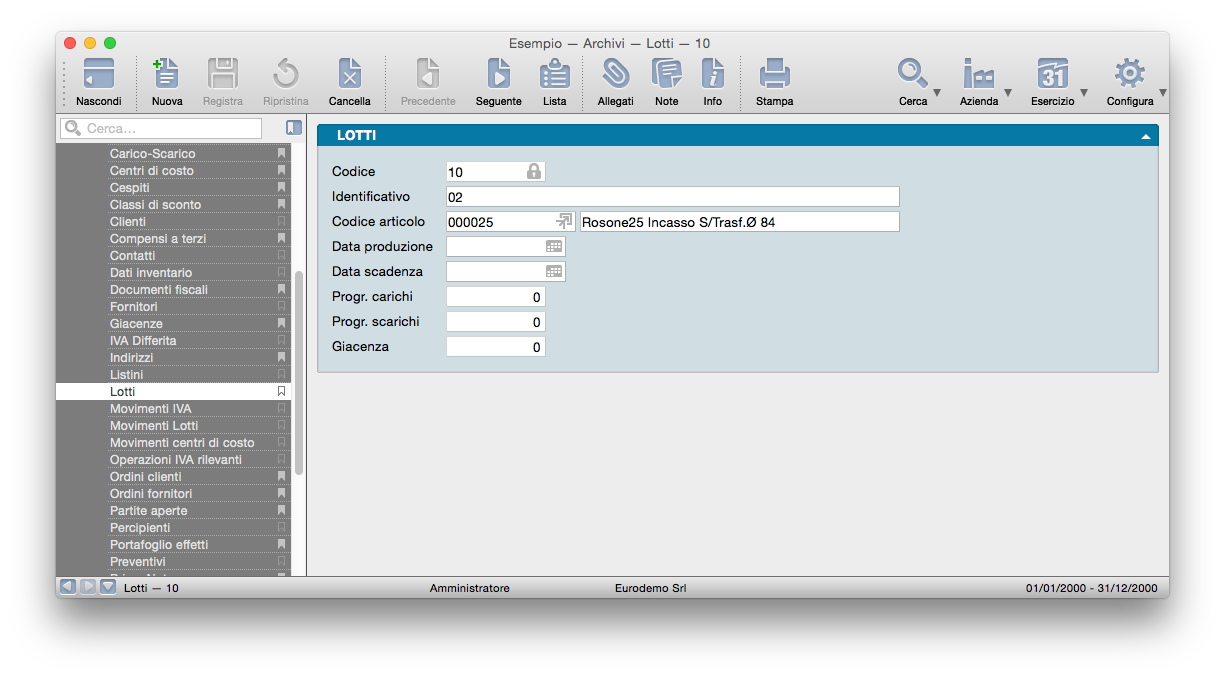Open the Cerca dropdown menu

[936, 95]
